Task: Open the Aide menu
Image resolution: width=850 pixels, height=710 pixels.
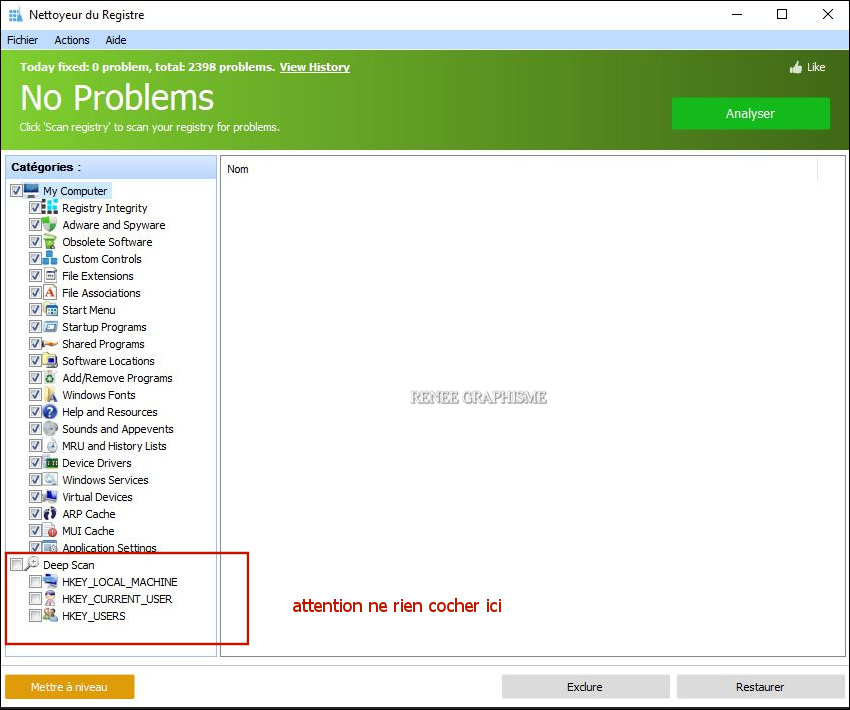Action: tap(115, 40)
